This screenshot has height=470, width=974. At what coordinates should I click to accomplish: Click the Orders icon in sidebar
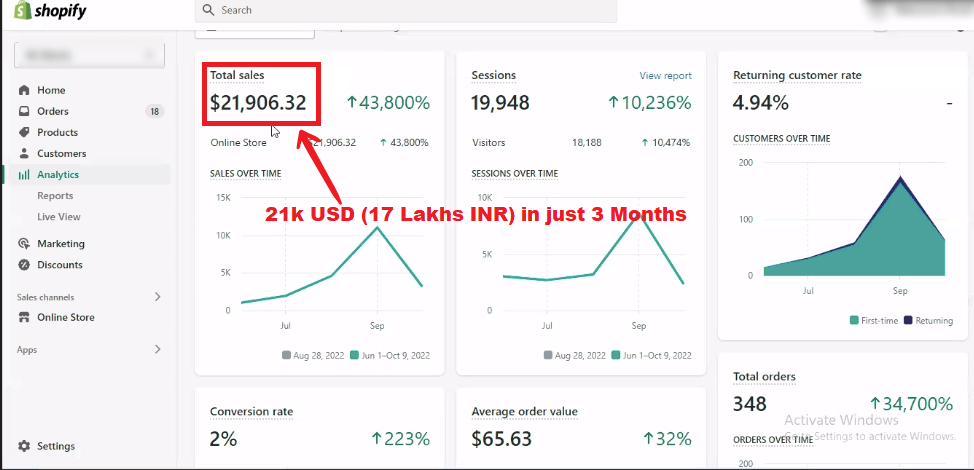pos(24,111)
